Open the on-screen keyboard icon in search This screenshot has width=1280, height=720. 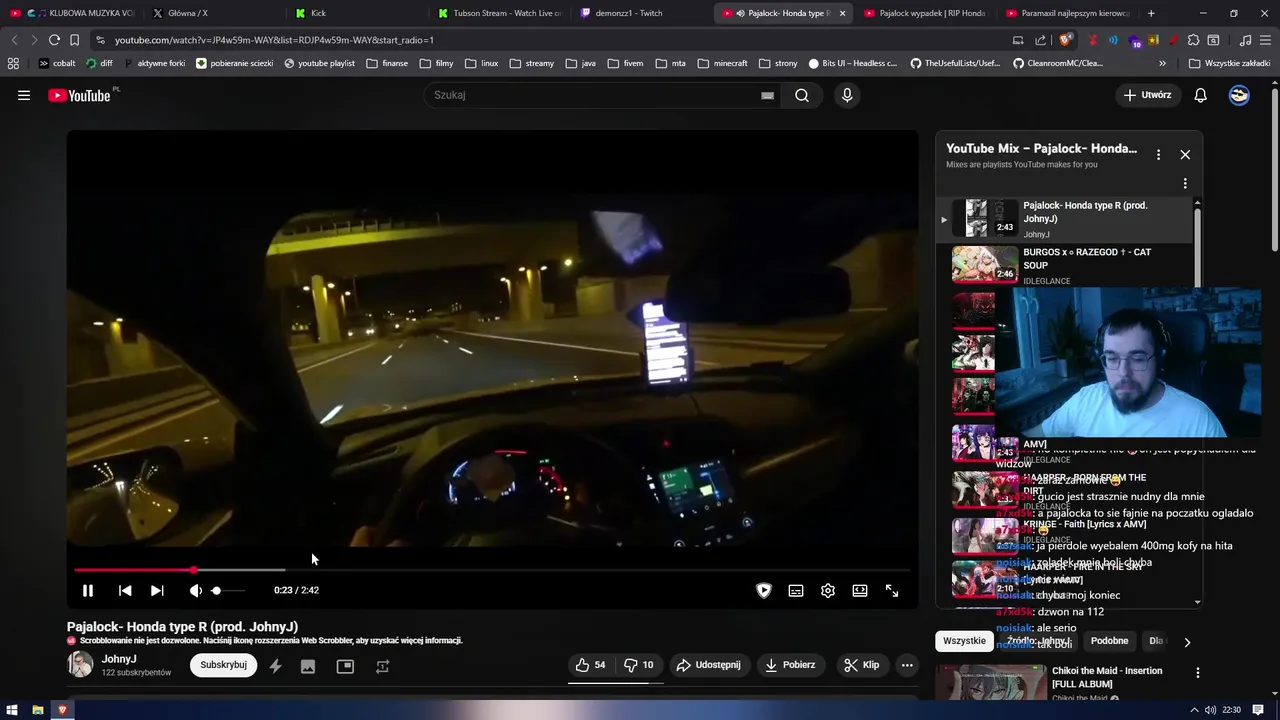[767, 95]
